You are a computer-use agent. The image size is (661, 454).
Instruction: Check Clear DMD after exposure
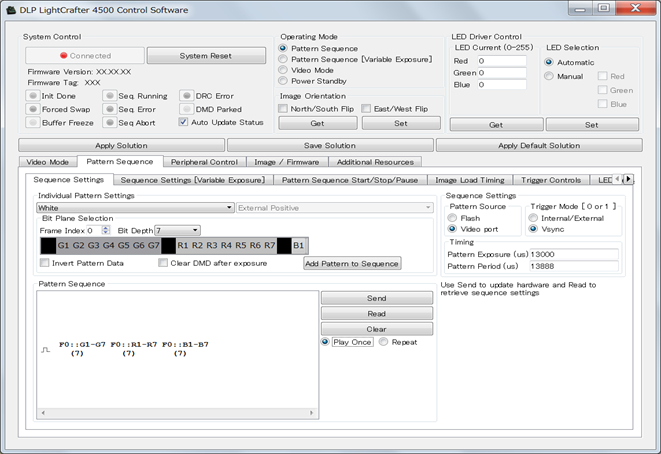(x=163, y=263)
